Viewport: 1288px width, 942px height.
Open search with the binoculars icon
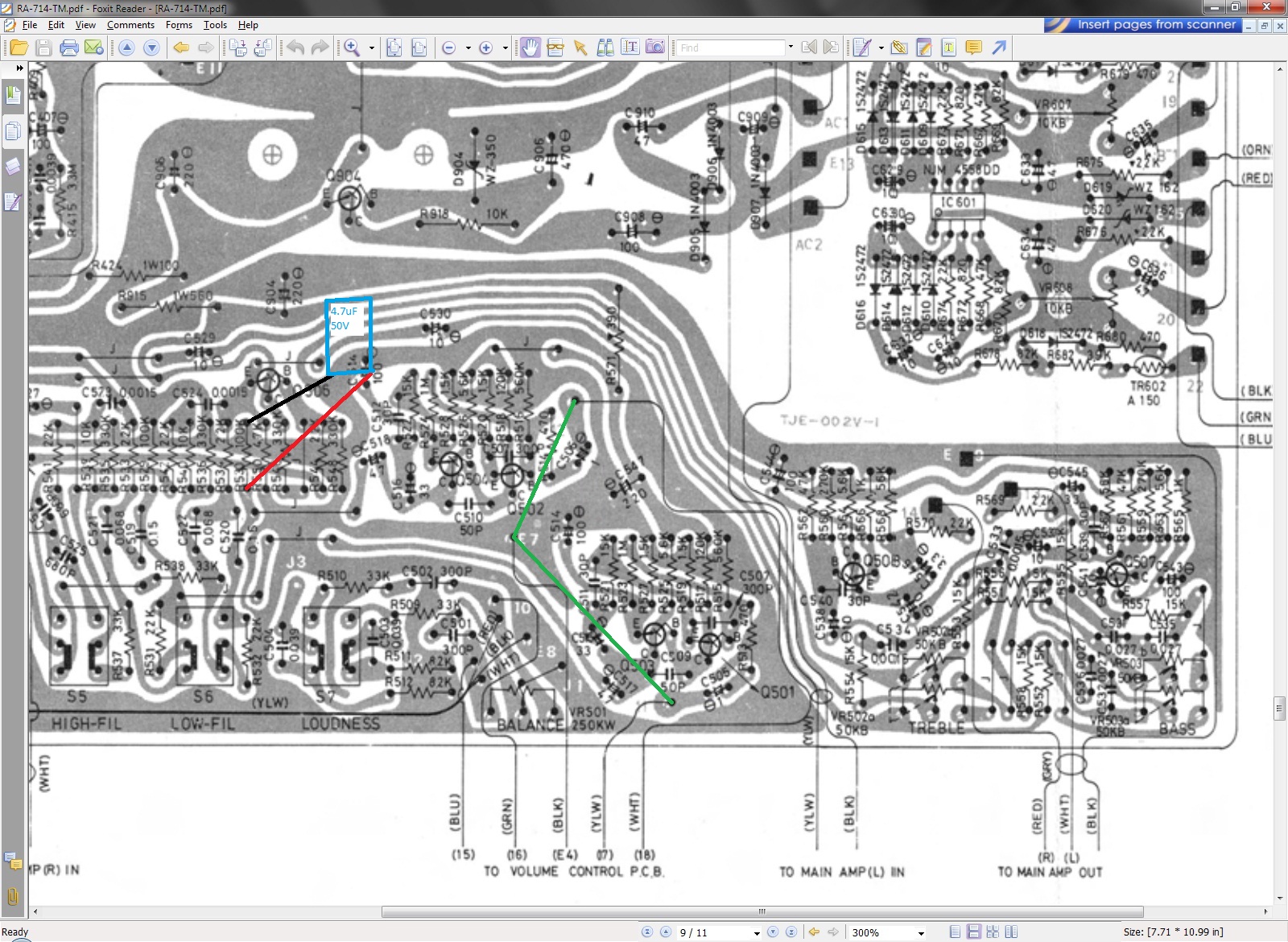(605, 48)
